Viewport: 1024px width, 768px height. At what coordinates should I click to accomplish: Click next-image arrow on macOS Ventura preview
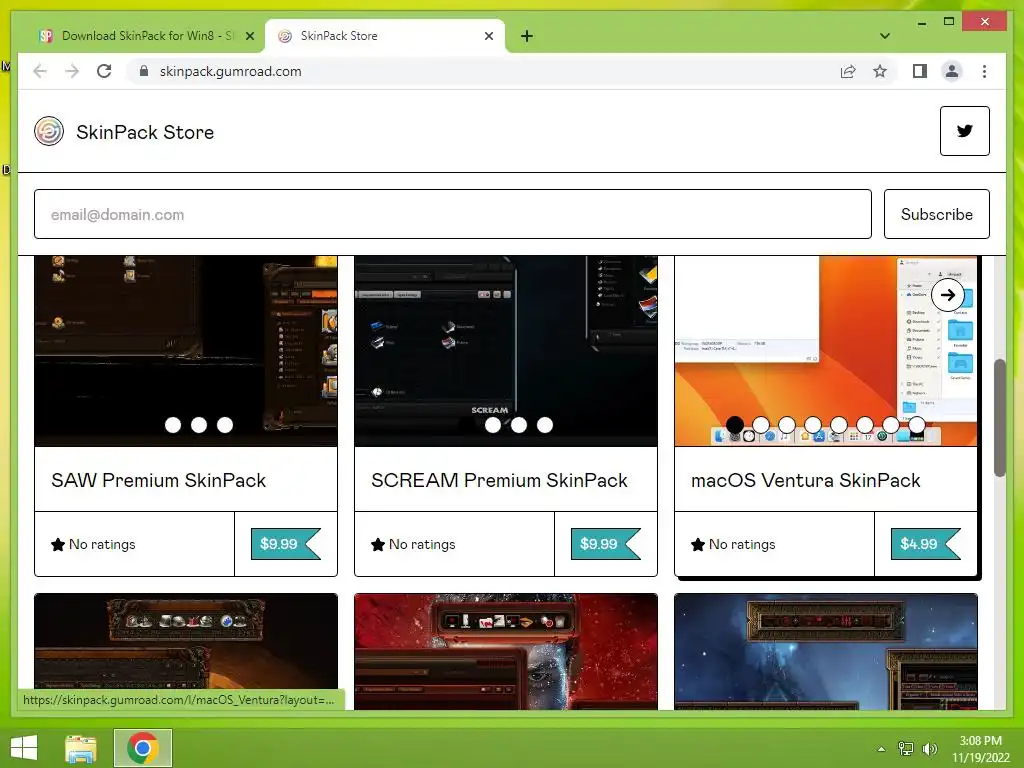tap(948, 295)
